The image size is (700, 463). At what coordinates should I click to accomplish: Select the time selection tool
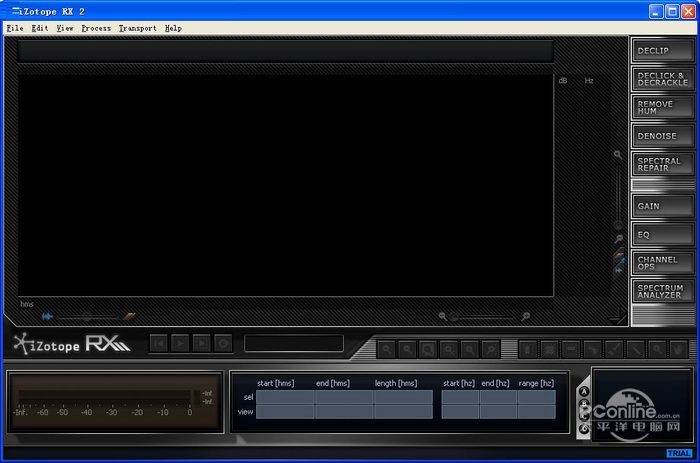coord(528,350)
